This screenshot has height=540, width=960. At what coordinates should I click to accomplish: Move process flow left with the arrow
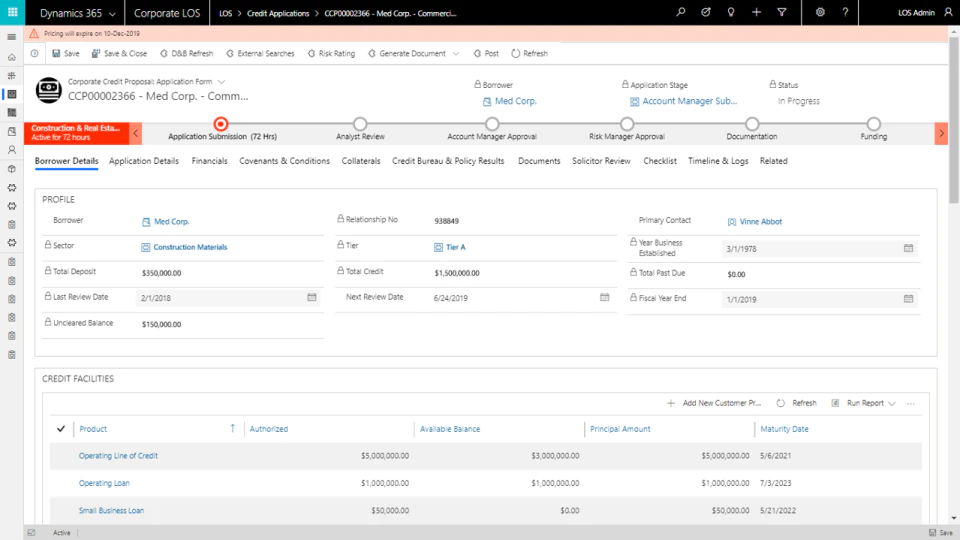point(136,133)
